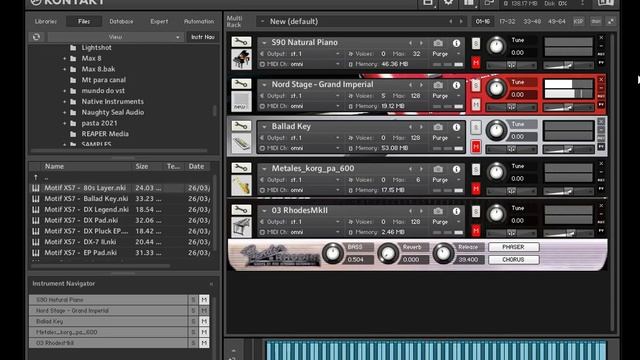
Task: Toggle mute on Metales_korg_pa_600
Action: (476, 189)
